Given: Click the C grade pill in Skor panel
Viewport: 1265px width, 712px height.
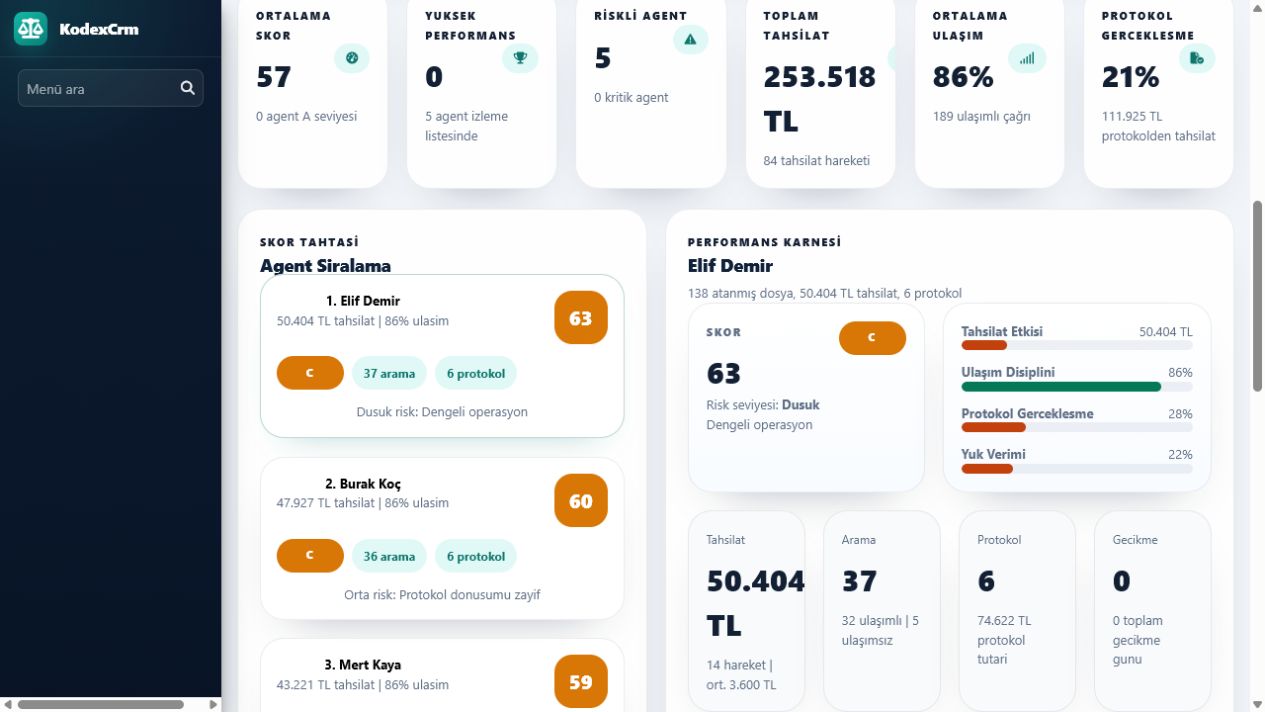Looking at the screenshot, I should [872, 338].
